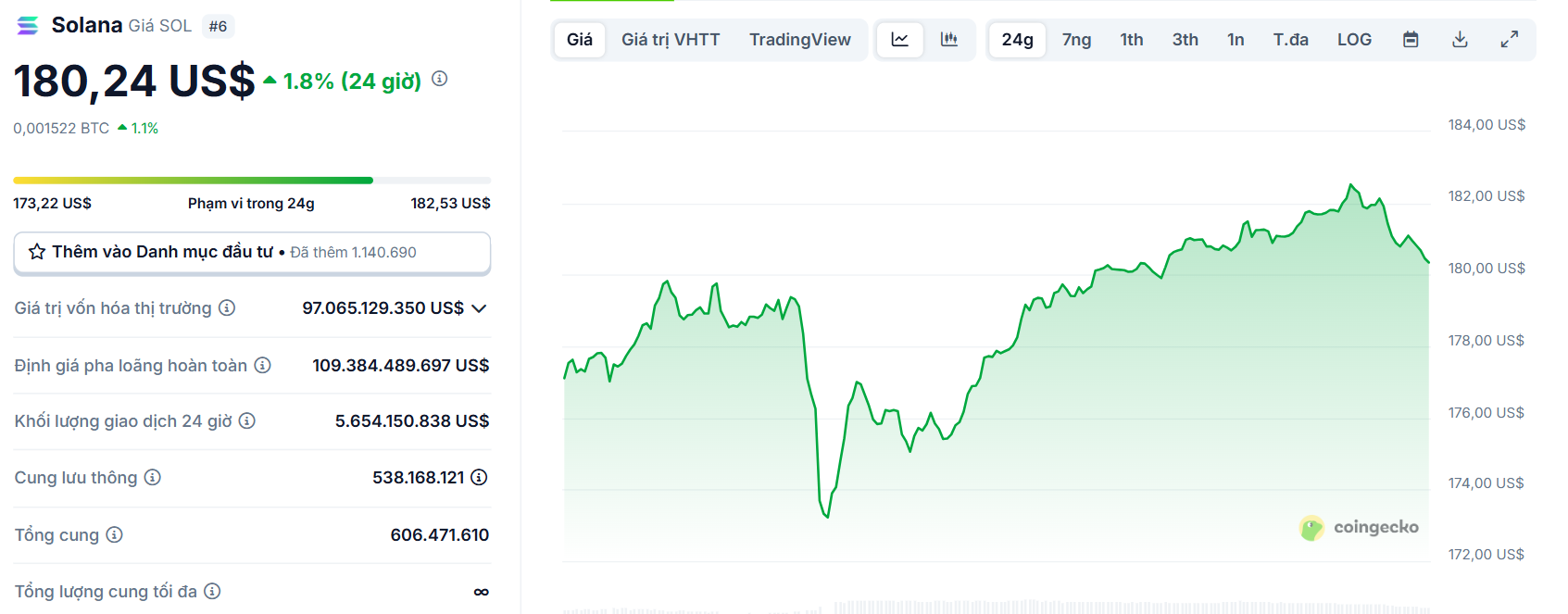Expand market cap value dropdown chevron
Viewport: 1568px width, 614px height.
click(x=479, y=308)
